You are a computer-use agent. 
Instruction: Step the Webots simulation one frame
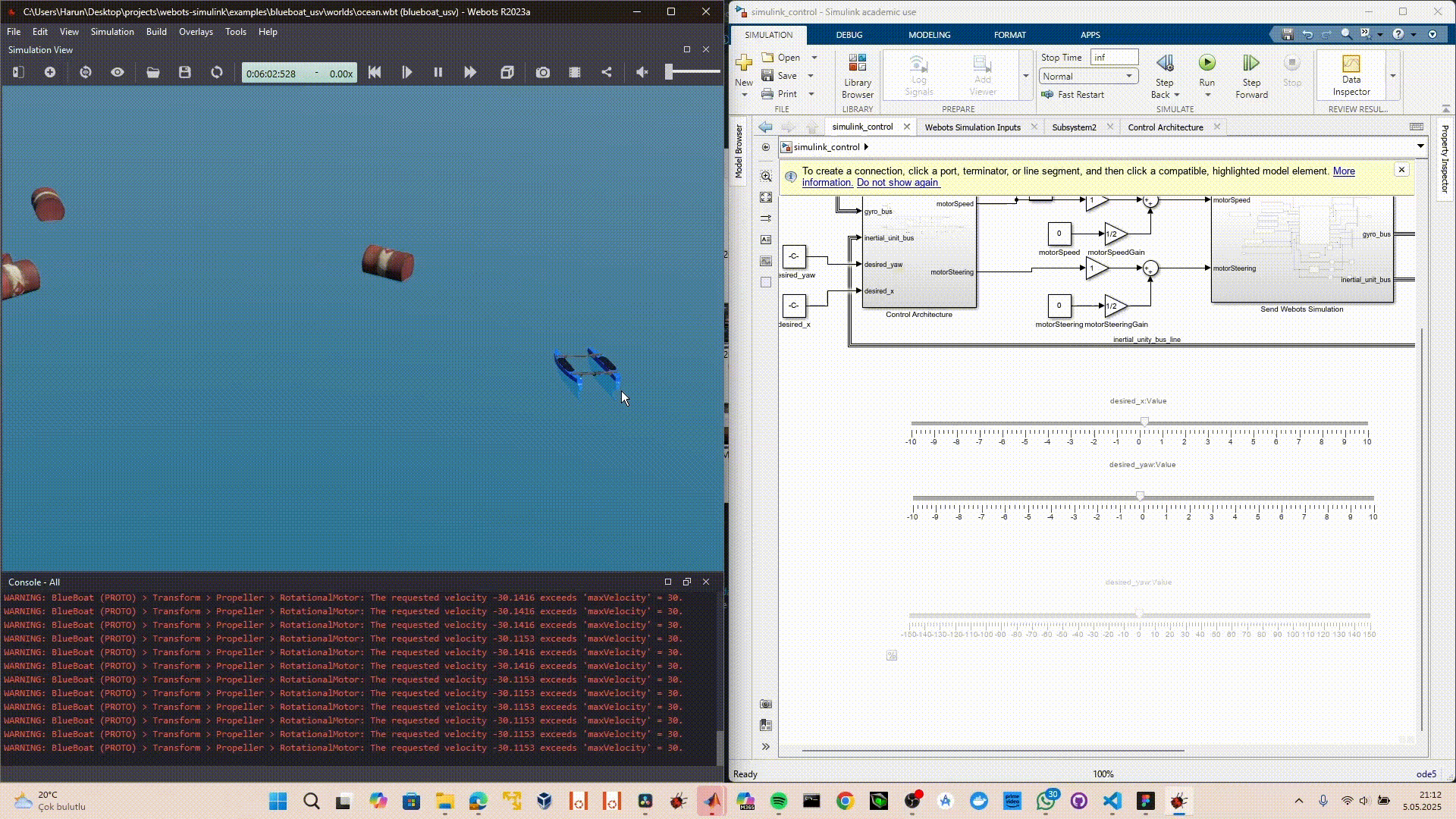tap(406, 72)
